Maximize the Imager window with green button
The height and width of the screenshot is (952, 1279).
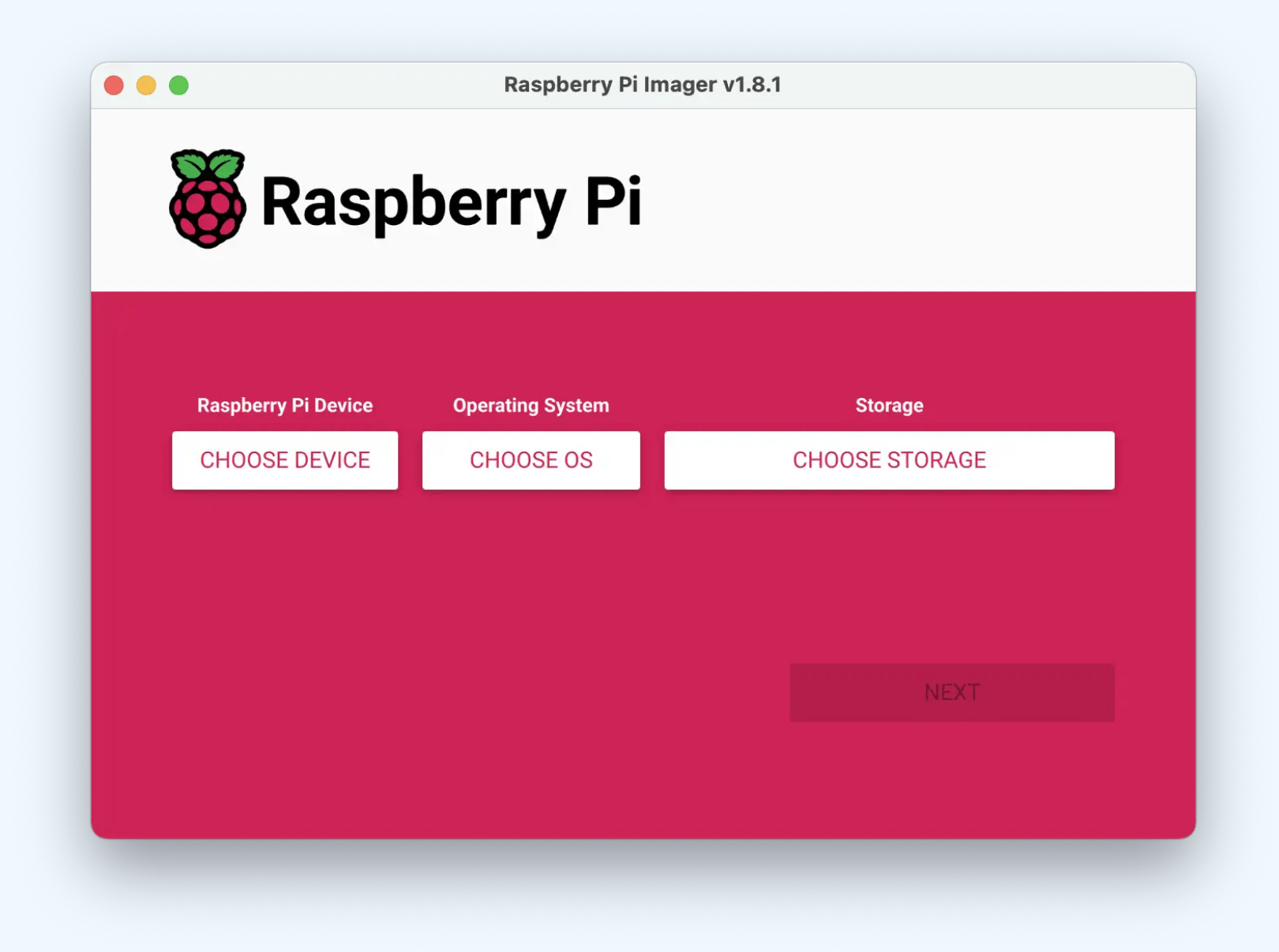(180, 84)
